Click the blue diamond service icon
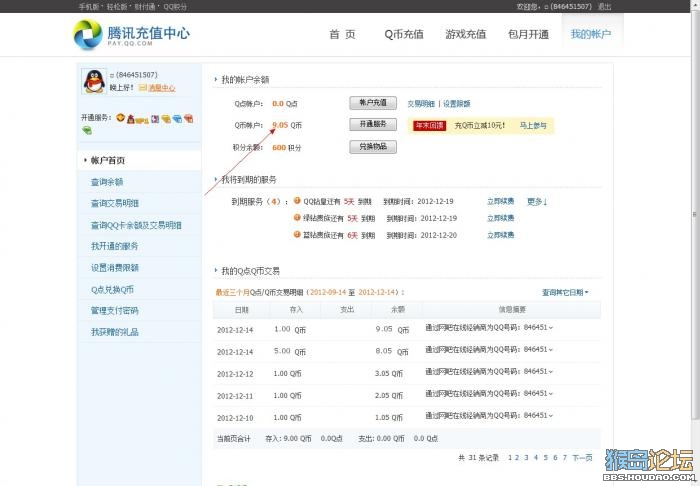This screenshot has height=486, width=700. click(x=177, y=119)
